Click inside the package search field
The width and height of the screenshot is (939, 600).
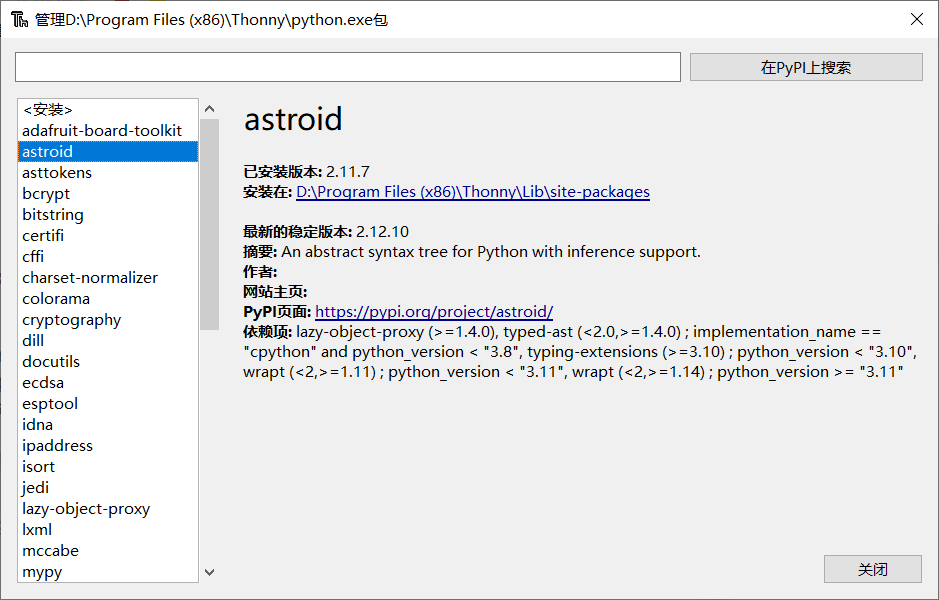click(x=347, y=66)
